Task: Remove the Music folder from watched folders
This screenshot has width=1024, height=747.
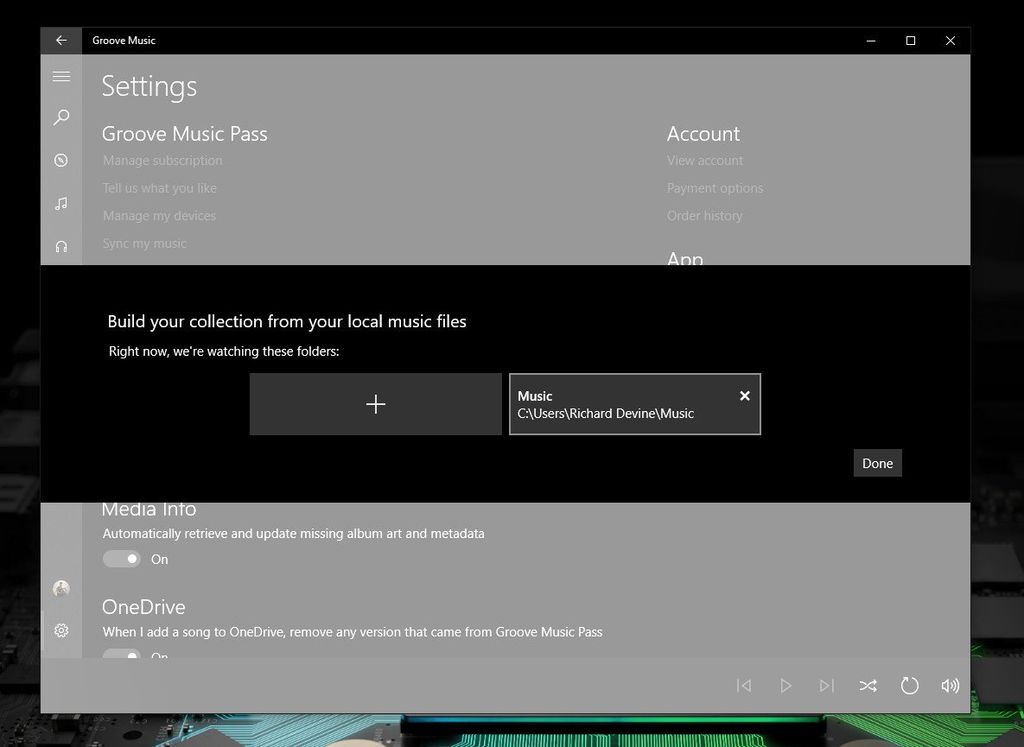Action: (744, 395)
